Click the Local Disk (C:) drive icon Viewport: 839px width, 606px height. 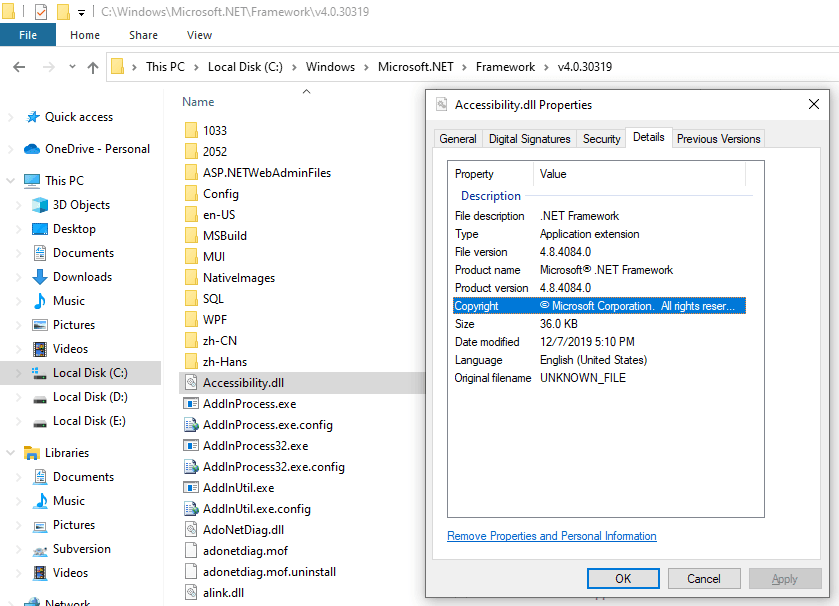[x=39, y=373]
